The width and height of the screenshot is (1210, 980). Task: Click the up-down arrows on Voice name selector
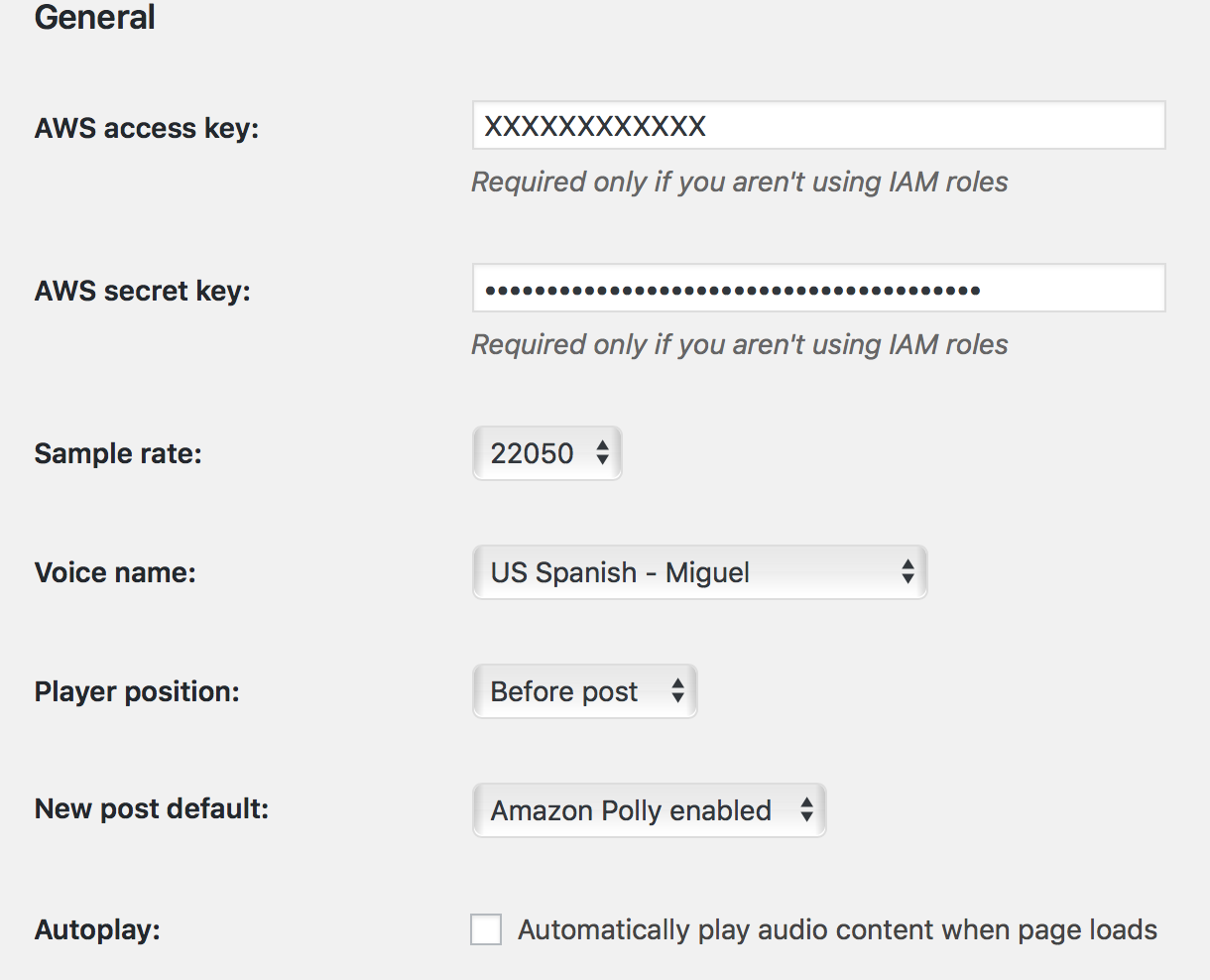pos(907,572)
